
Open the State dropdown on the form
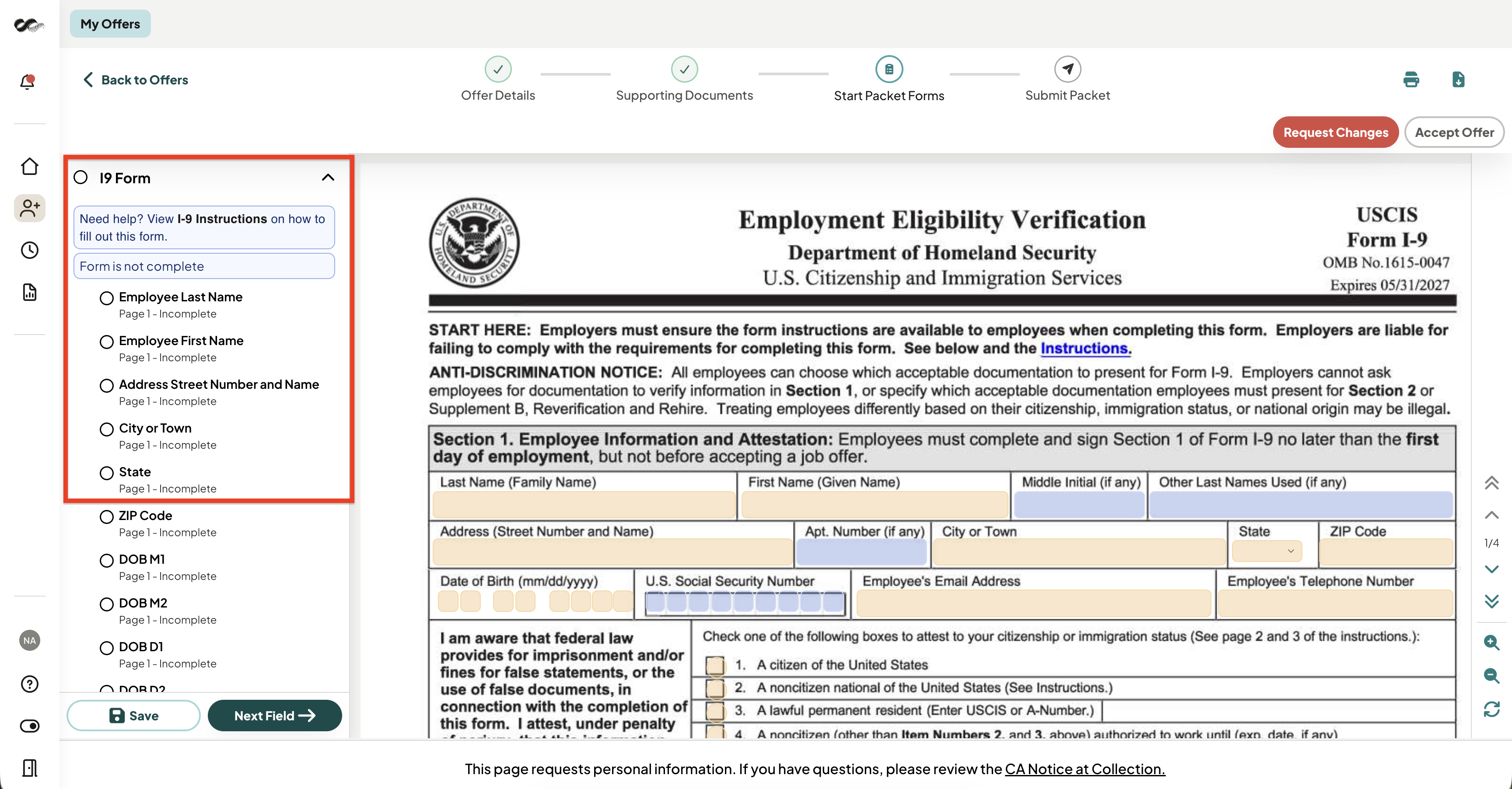[x=1267, y=552]
